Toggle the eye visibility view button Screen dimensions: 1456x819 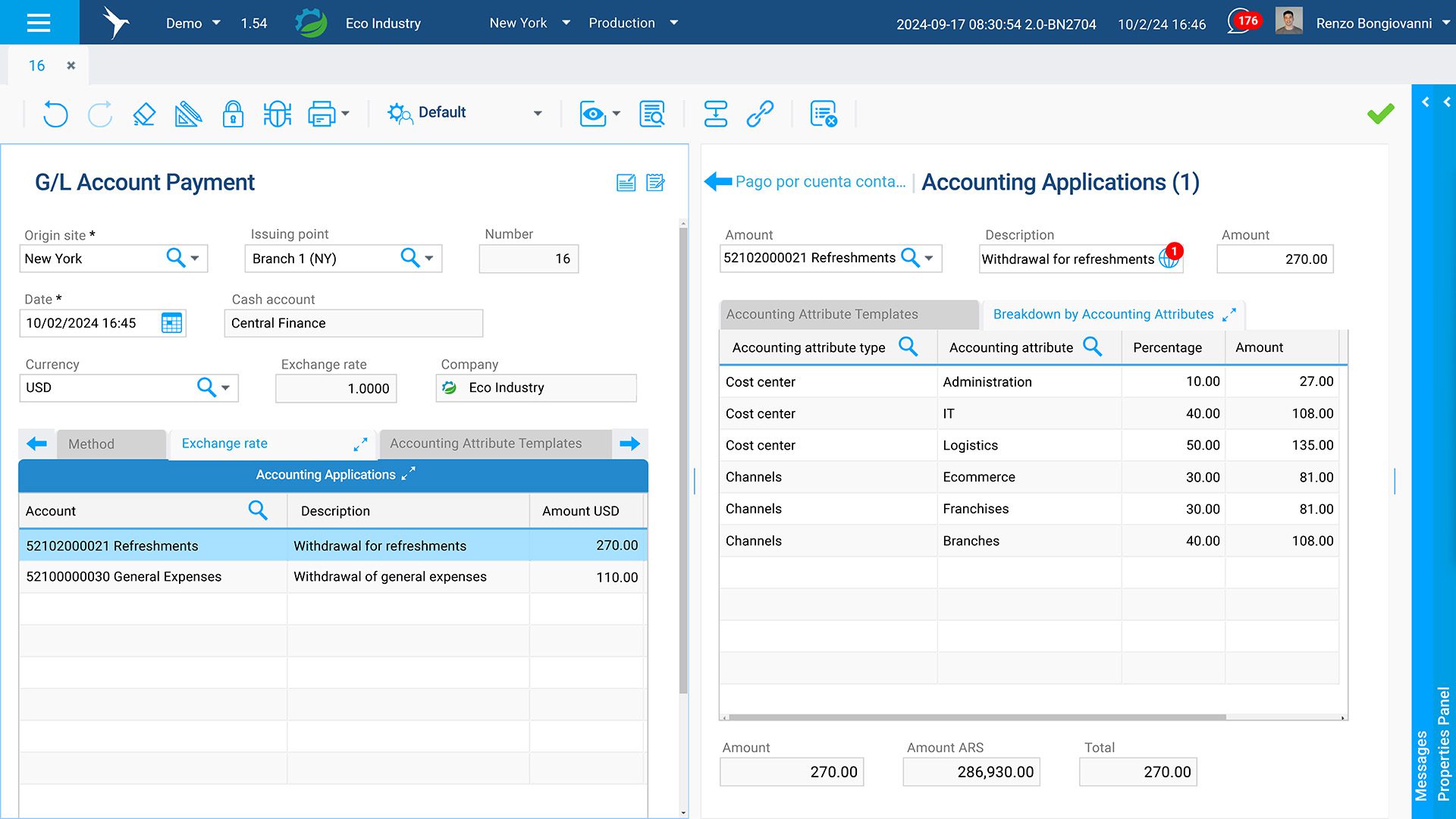click(x=592, y=114)
